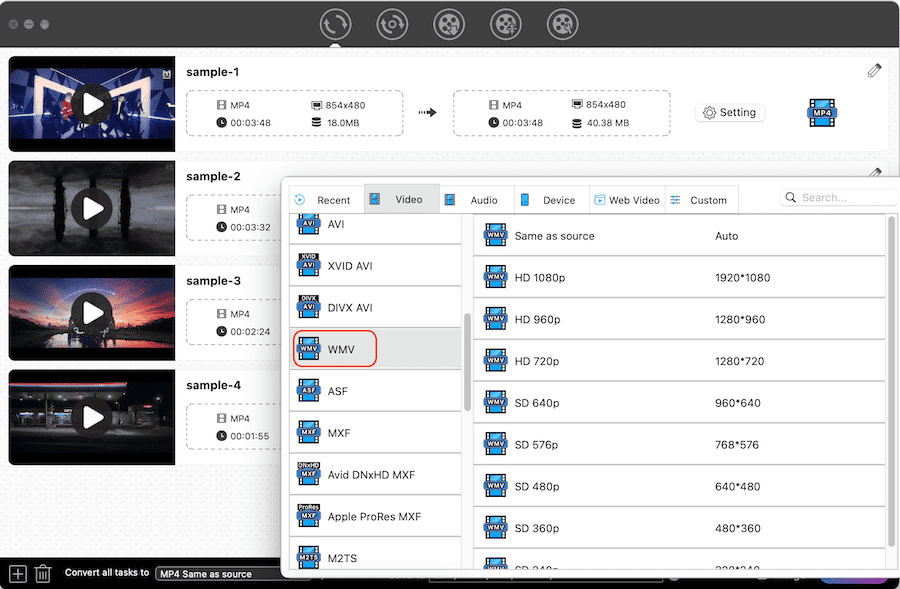The image size is (900, 589).
Task: Click the sample-1 output info box
Action: [x=561, y=113]
